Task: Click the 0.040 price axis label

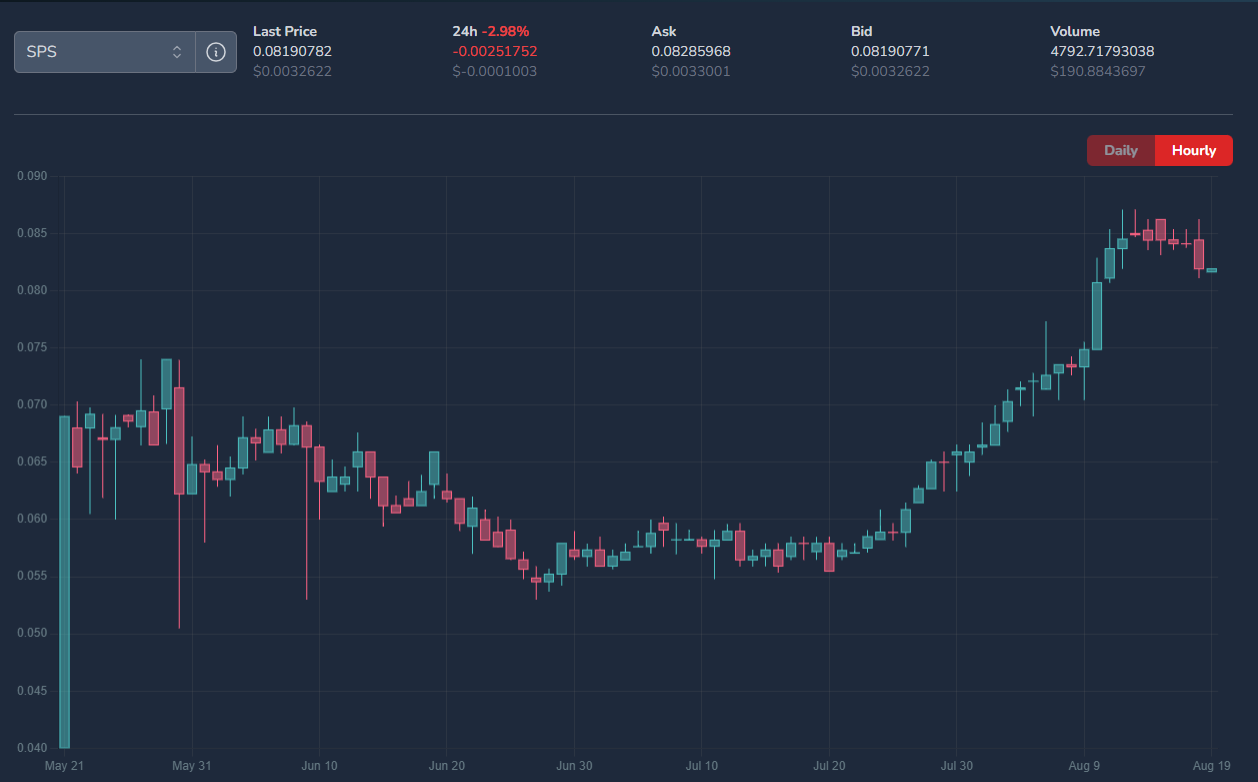Action: pyautogui.click(x=32, y=748)
